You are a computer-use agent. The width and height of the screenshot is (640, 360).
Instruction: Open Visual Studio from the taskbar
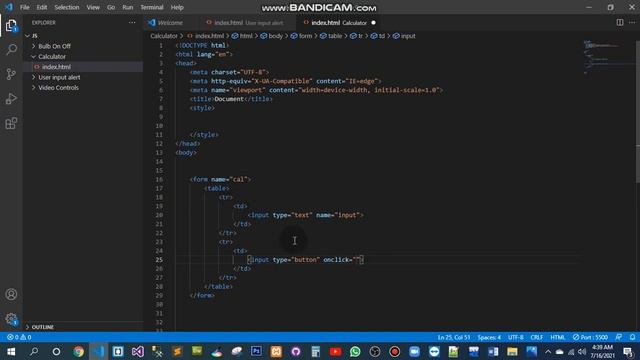pos(138,351)
